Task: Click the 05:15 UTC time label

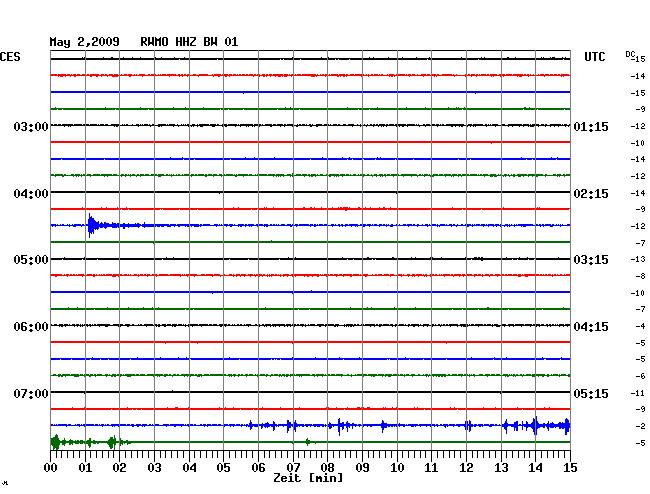Action: tap(591, 393)
